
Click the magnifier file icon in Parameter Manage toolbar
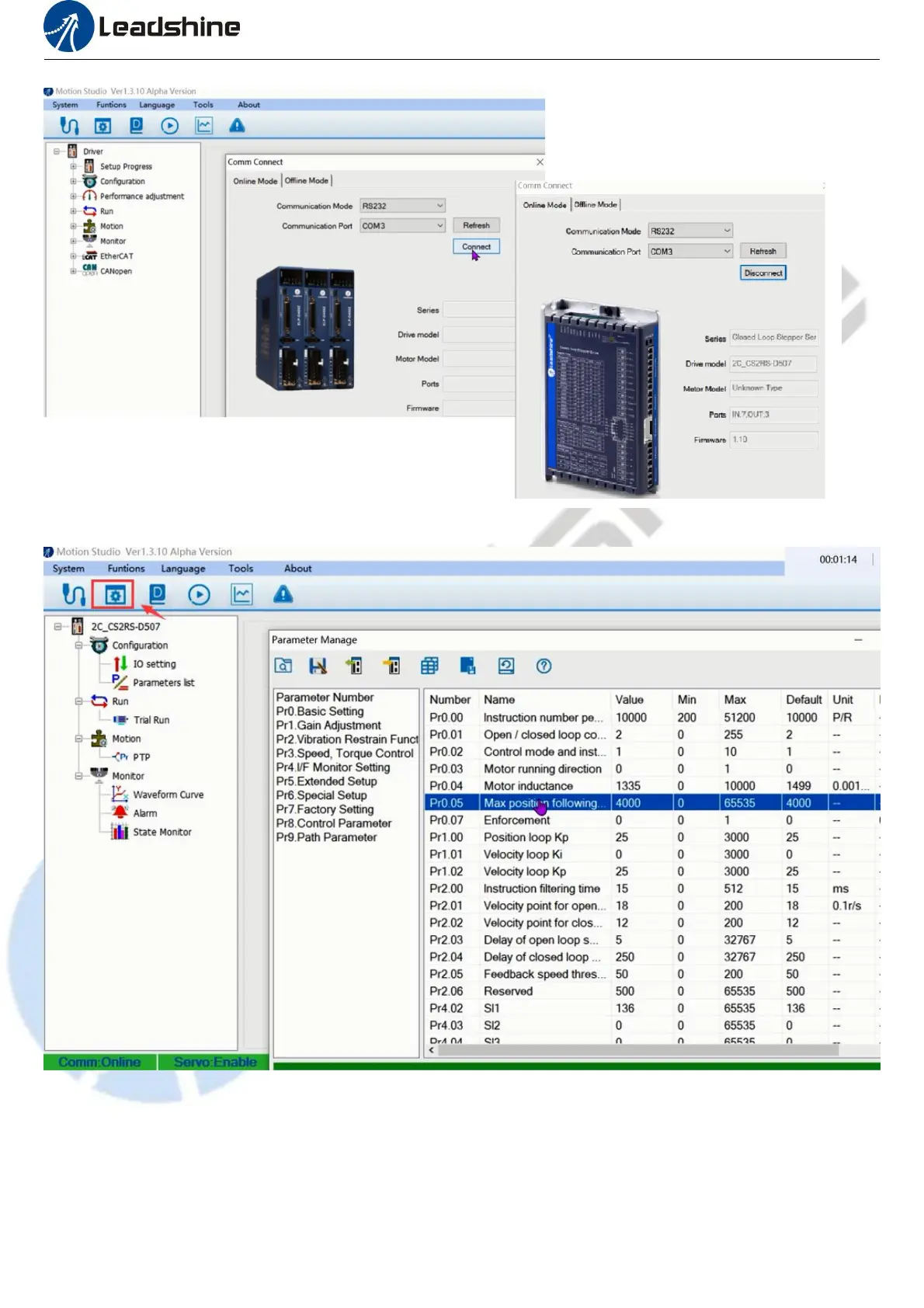[x=283, y=666]
